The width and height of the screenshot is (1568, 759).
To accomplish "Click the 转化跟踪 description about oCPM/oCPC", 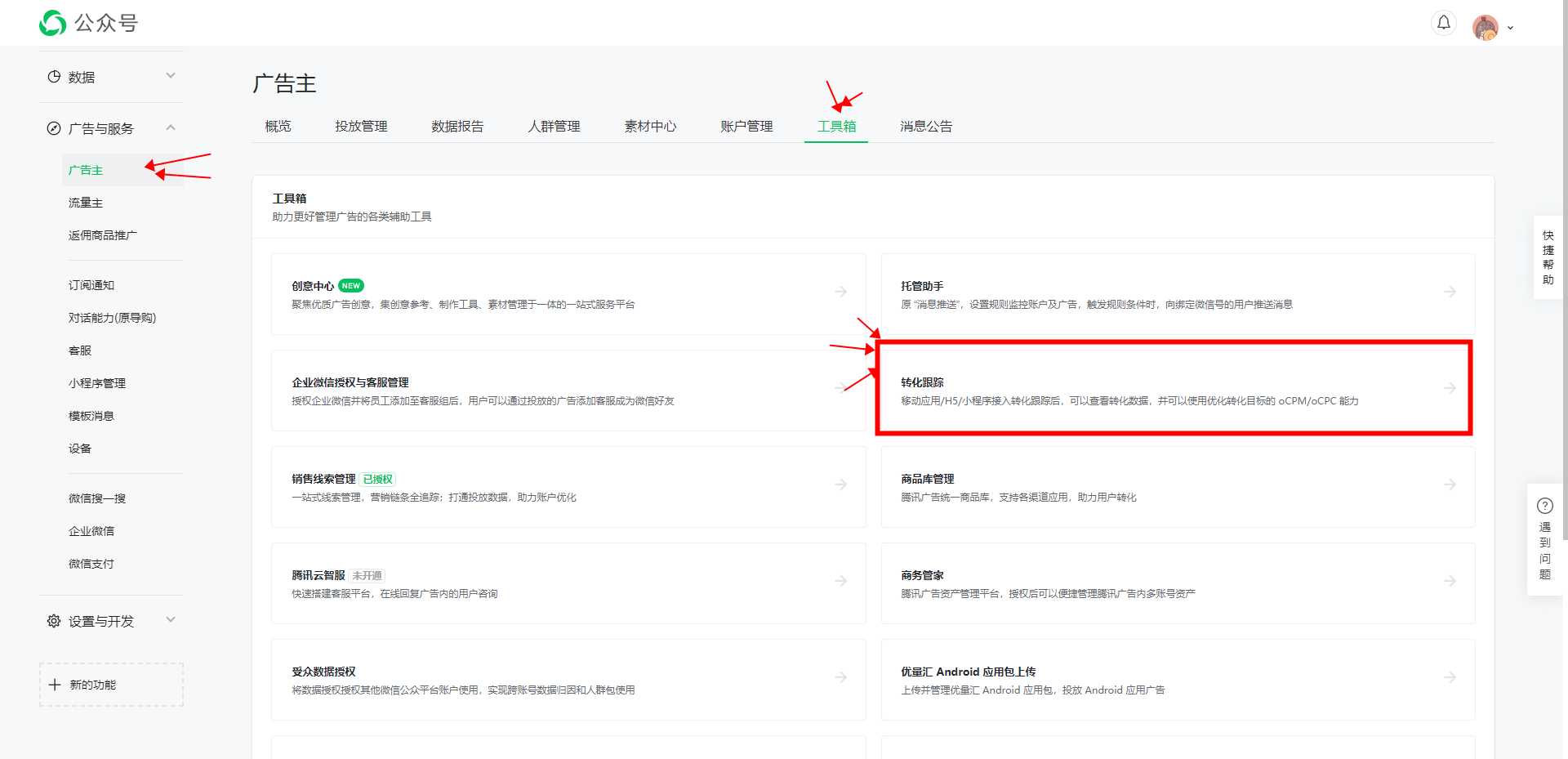I will [x=1129, y=401].
